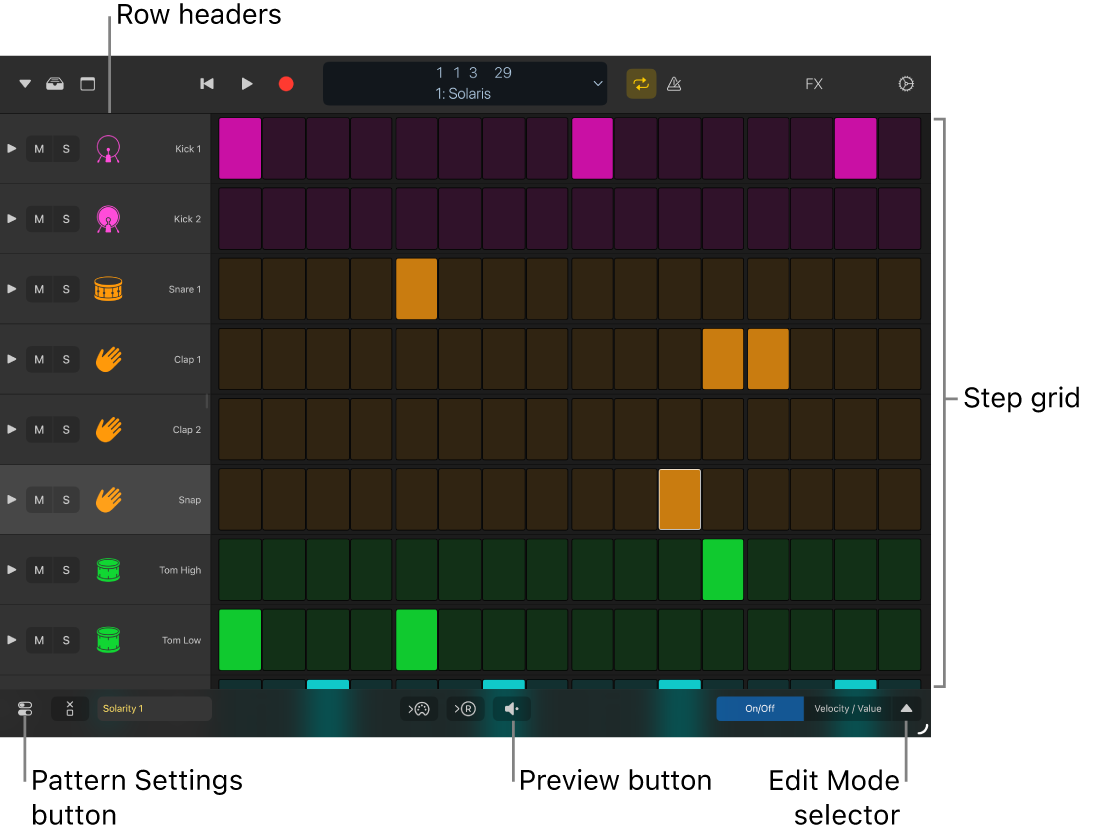
Task: Open the metronome settings
Action: (674, 84)
